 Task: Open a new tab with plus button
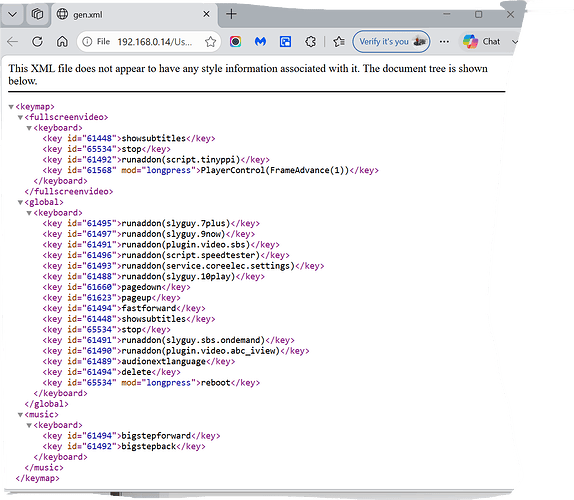coord(231,14)
